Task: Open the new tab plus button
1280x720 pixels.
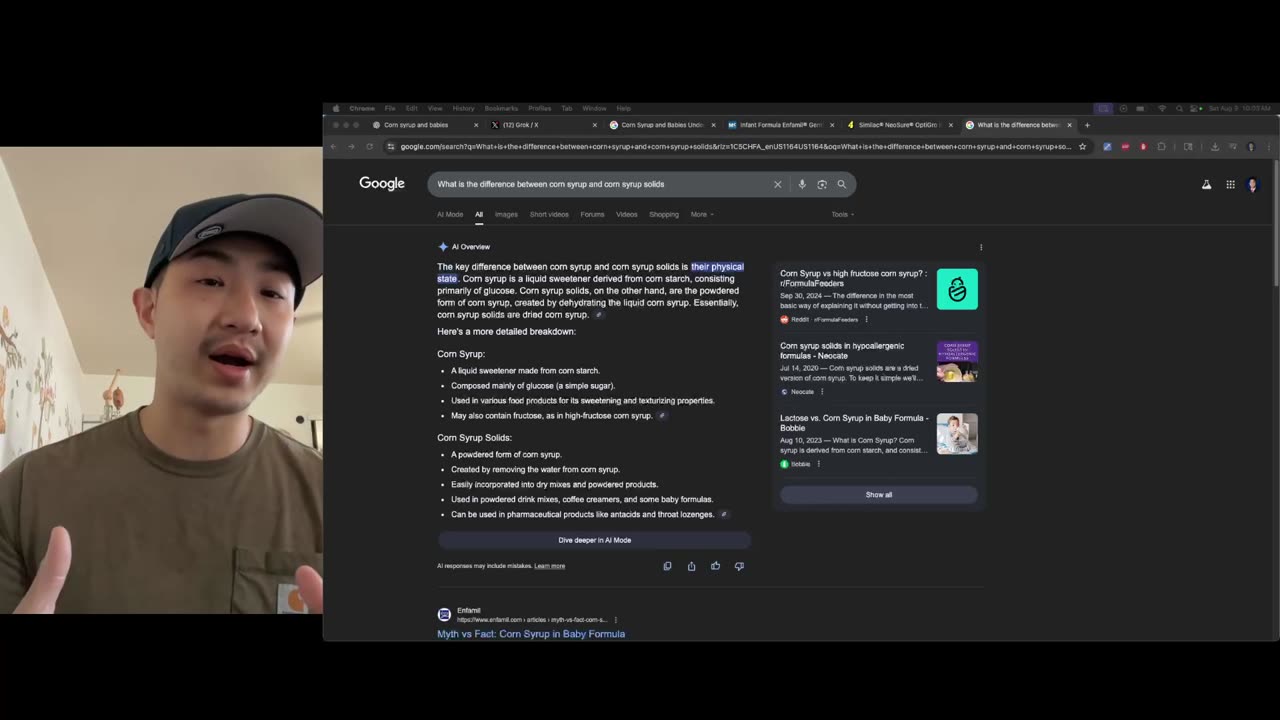Action: (1087, 125)
